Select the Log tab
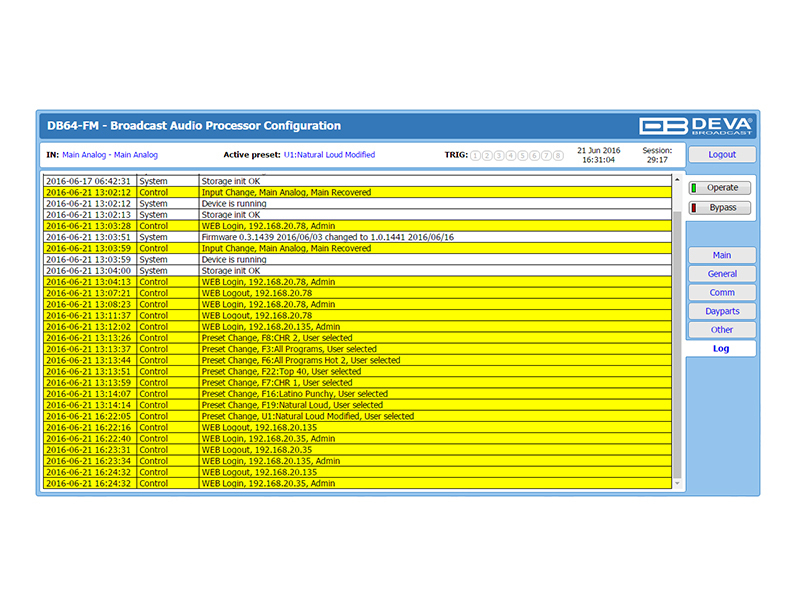This screenshot has width=800, height=600. pos(720,348)
